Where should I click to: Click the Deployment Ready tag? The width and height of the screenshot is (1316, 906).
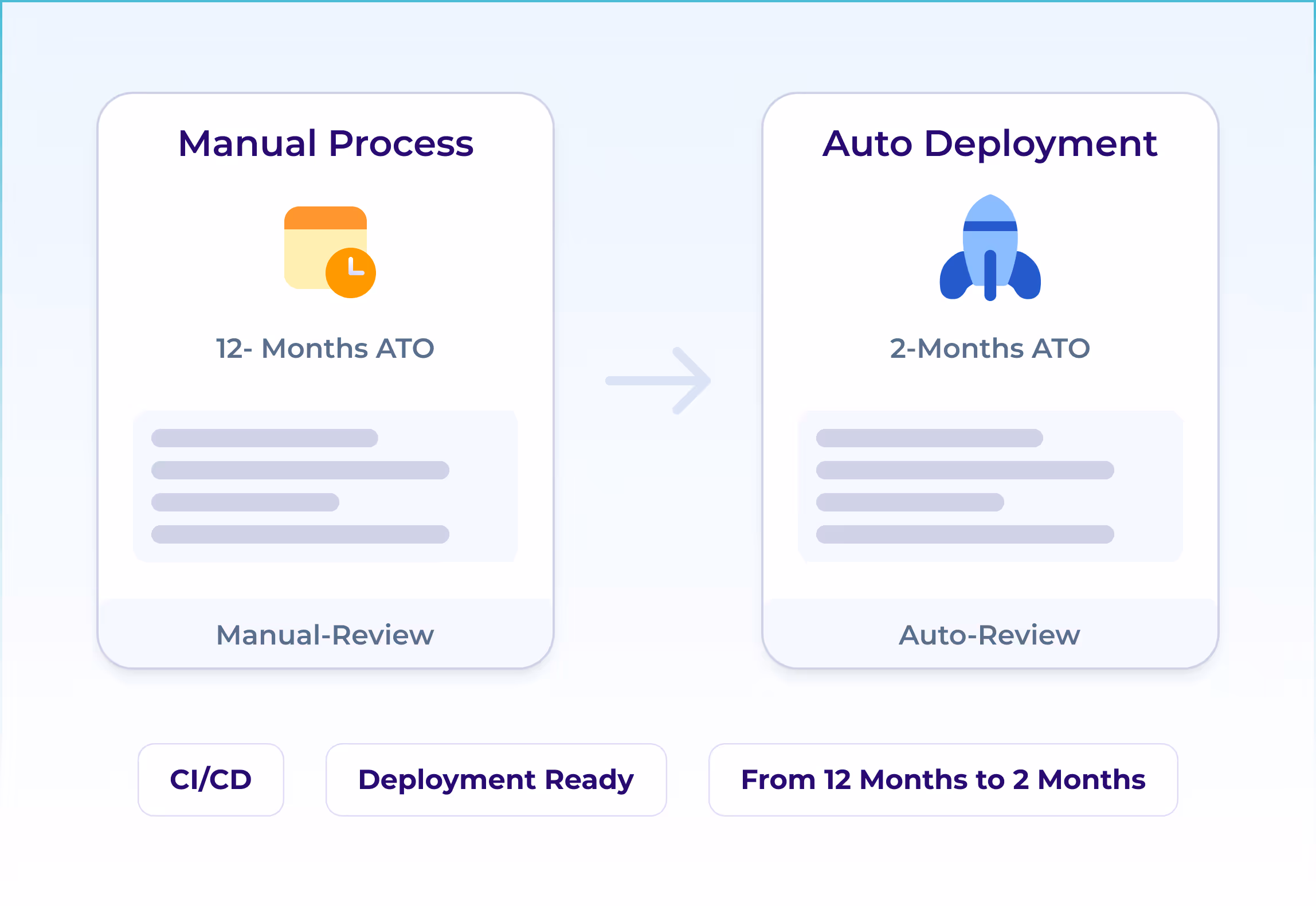(x=496, y=779)
